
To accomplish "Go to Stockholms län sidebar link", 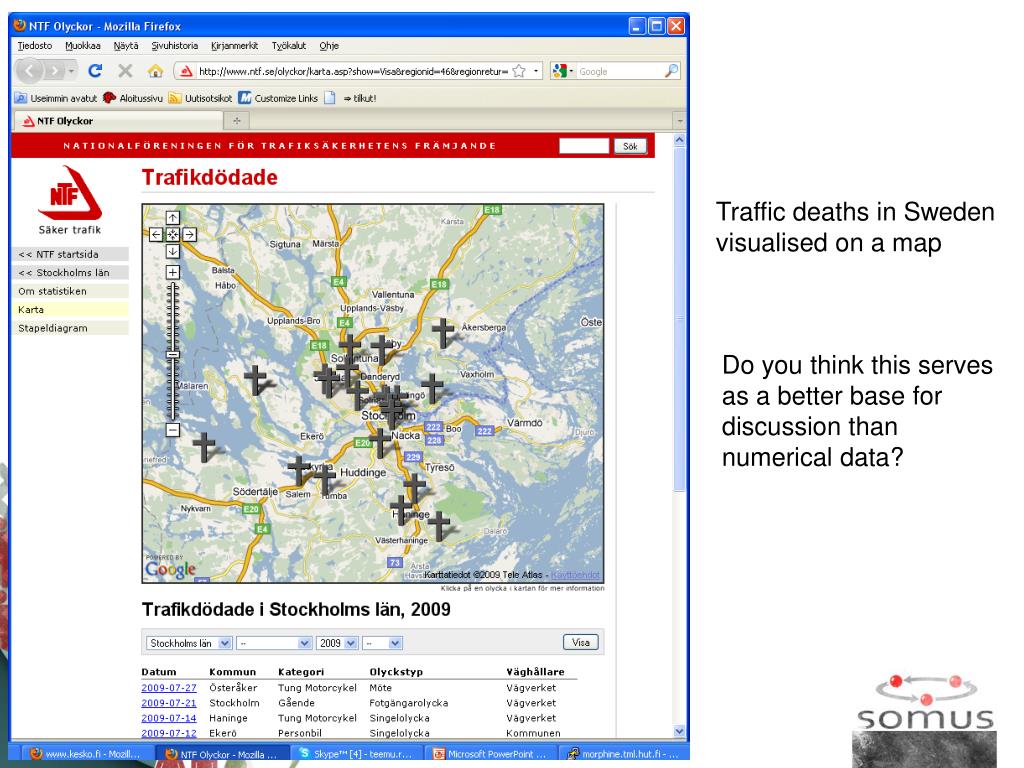I will click(71, 272).
